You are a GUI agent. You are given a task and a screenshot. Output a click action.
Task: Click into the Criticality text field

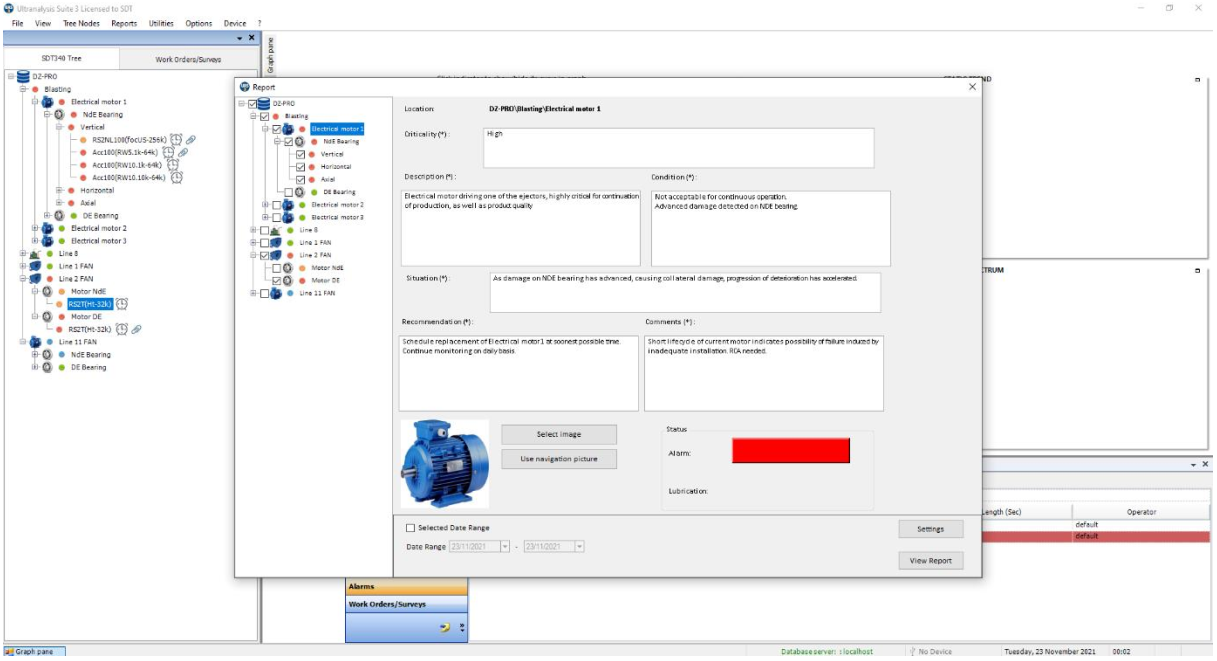678,147
